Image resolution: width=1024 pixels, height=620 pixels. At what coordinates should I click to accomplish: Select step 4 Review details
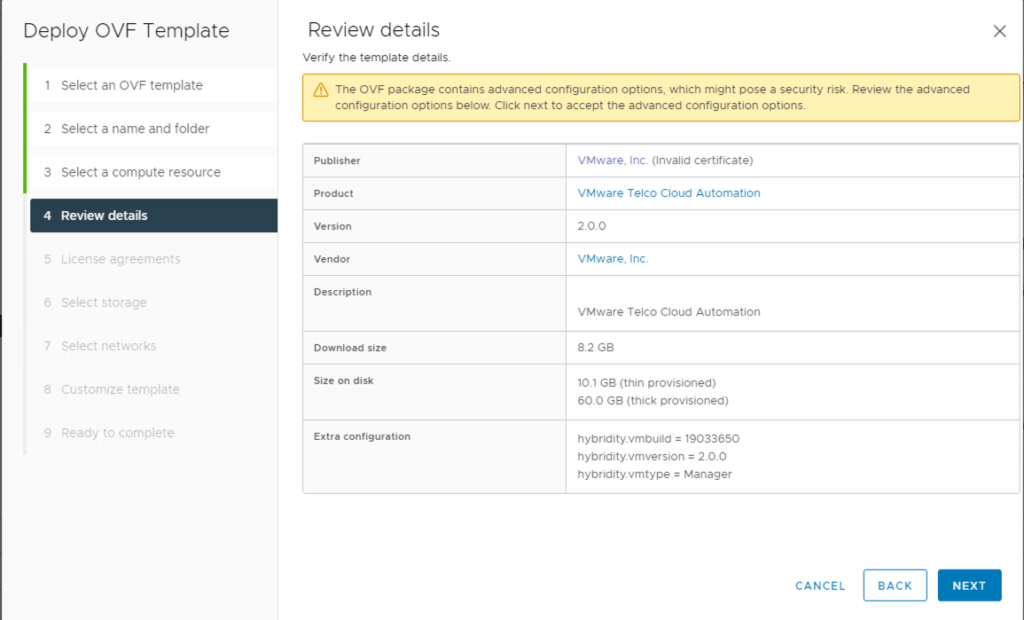153,216
